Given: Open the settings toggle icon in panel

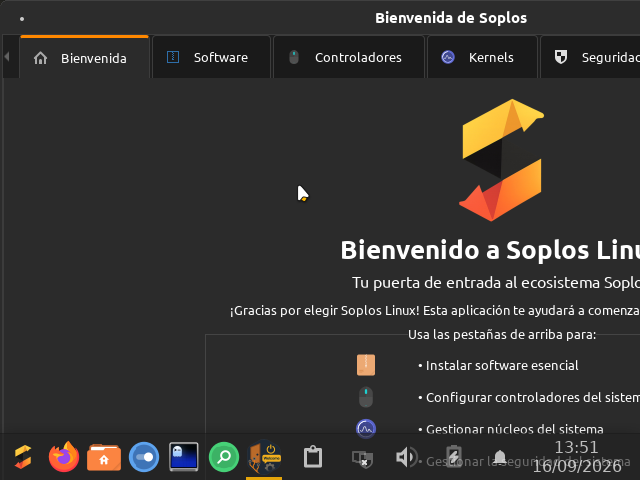Looking at the screenshot, I should tap(144, 457).
